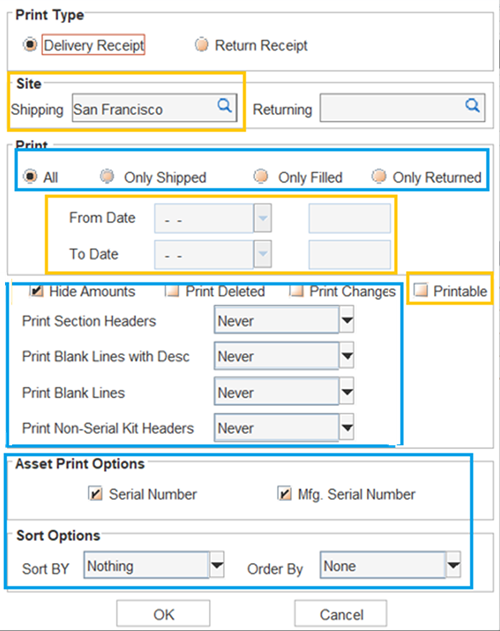Open Print Non-Serial Kit Headers dropdown
500x631 pixels.
[x=347, y=427]
